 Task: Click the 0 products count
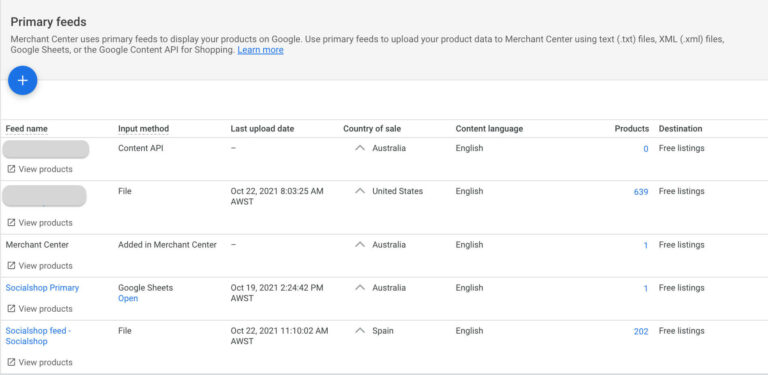pos(646,149)
